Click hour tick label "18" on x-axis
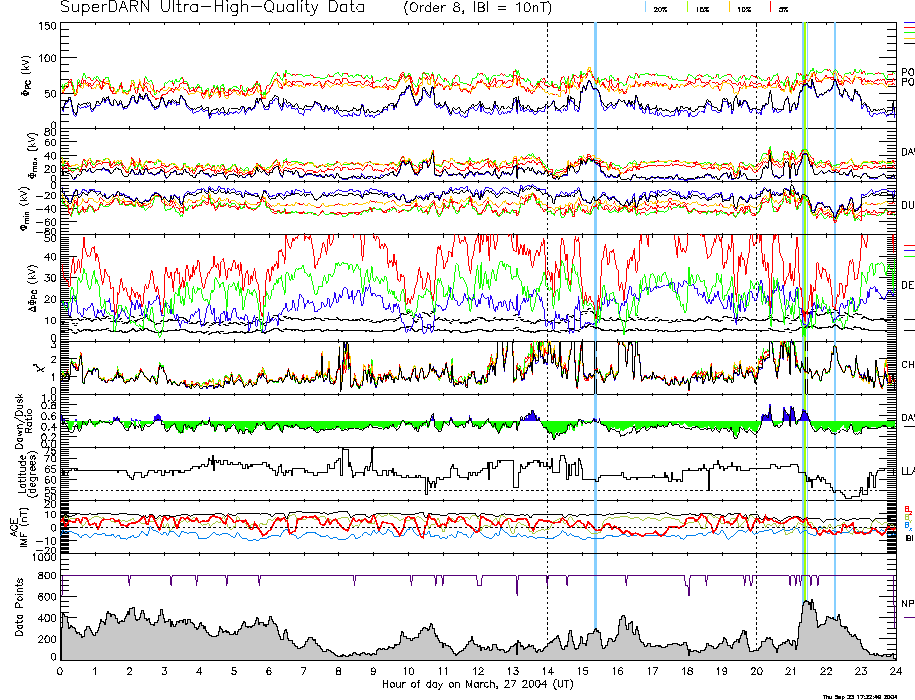 [687, 671]
